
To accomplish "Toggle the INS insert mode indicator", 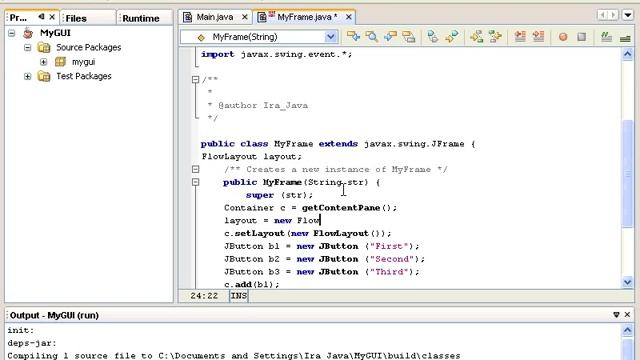I will click(x=239, y=296).
